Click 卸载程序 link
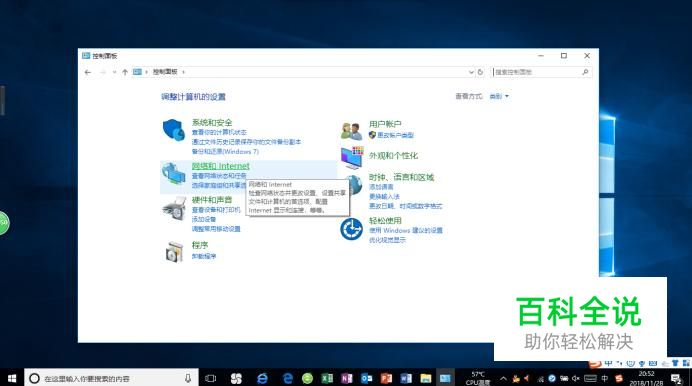Viewport: 692px width, 386px height. (204, 256)
